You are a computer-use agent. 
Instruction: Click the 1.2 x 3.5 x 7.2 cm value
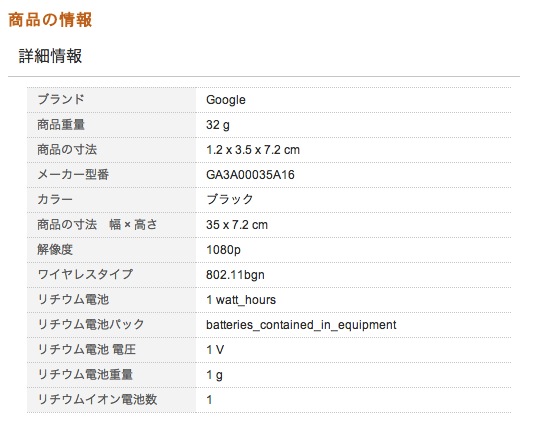point(253,150)
